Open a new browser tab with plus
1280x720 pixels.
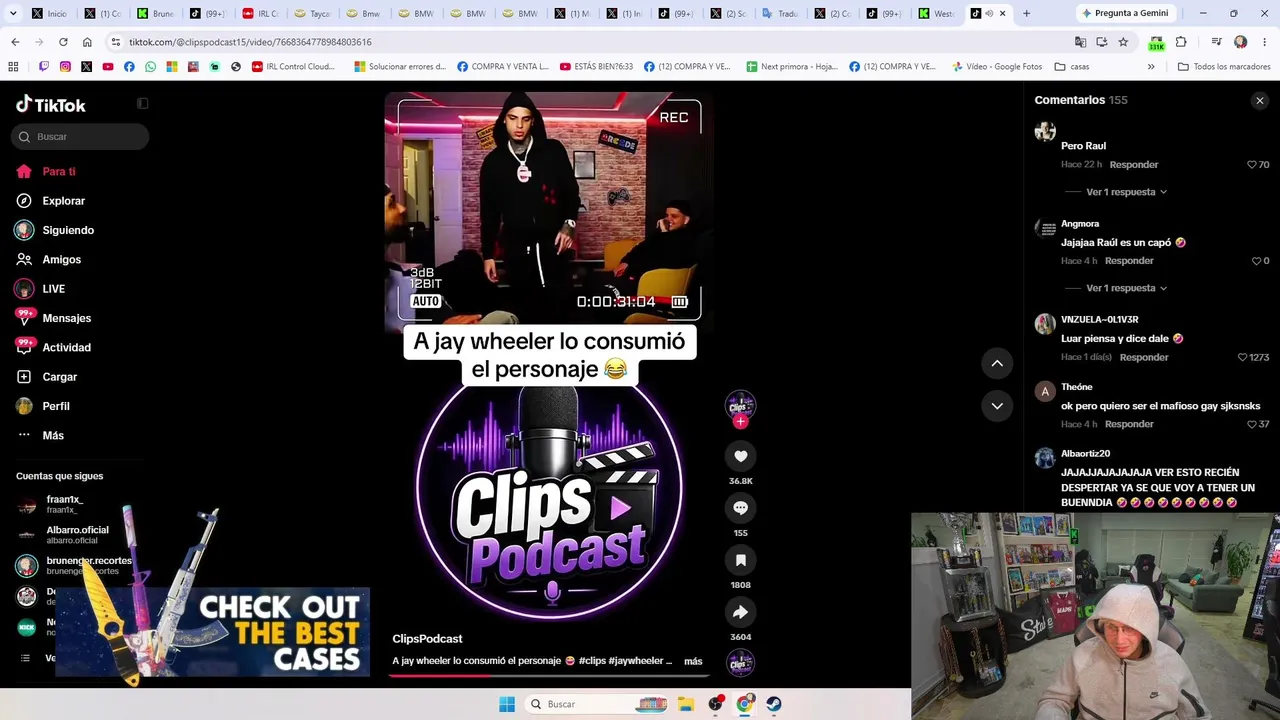tap(1026, 13)
